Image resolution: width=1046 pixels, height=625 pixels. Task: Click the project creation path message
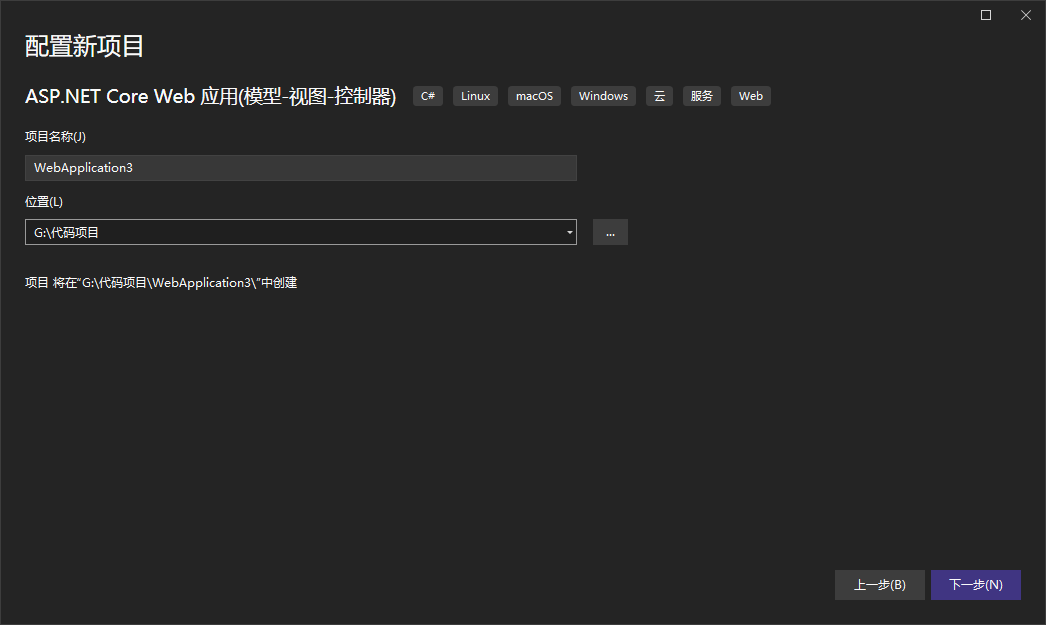[161, 283]
